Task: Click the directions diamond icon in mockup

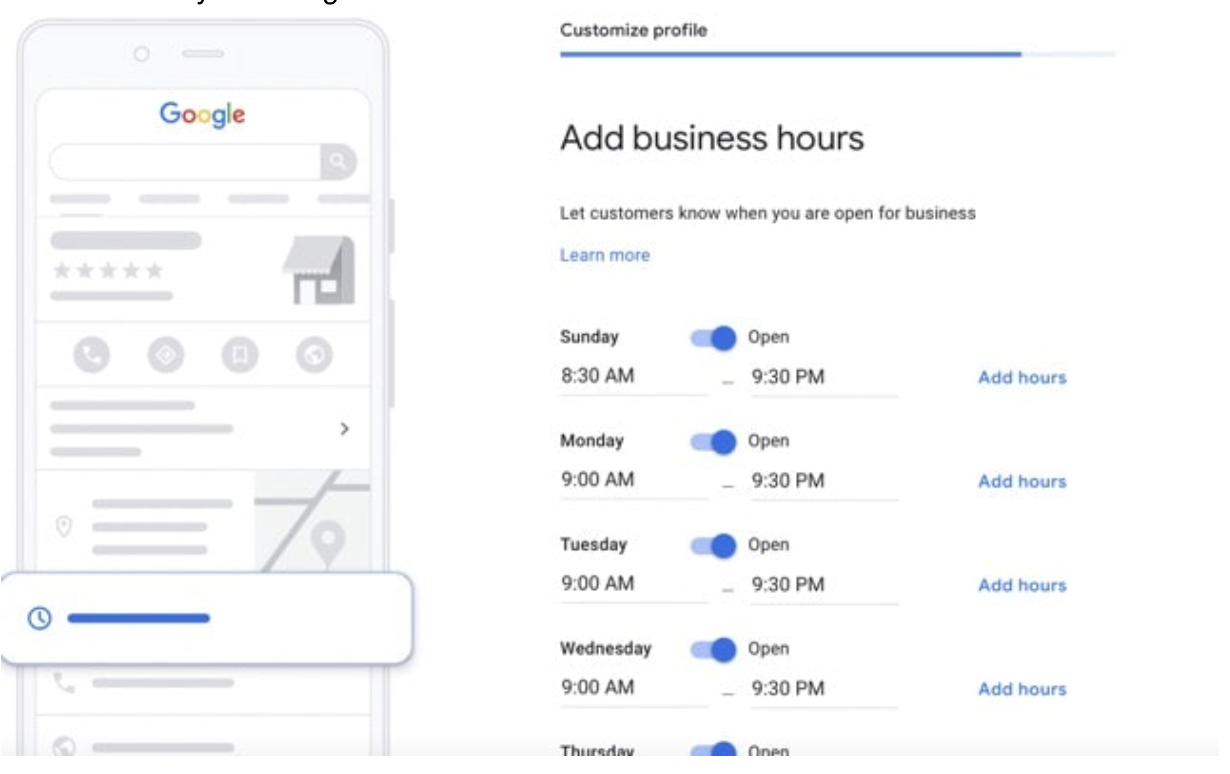Action: pyautogui.click(x=166, y=355)
